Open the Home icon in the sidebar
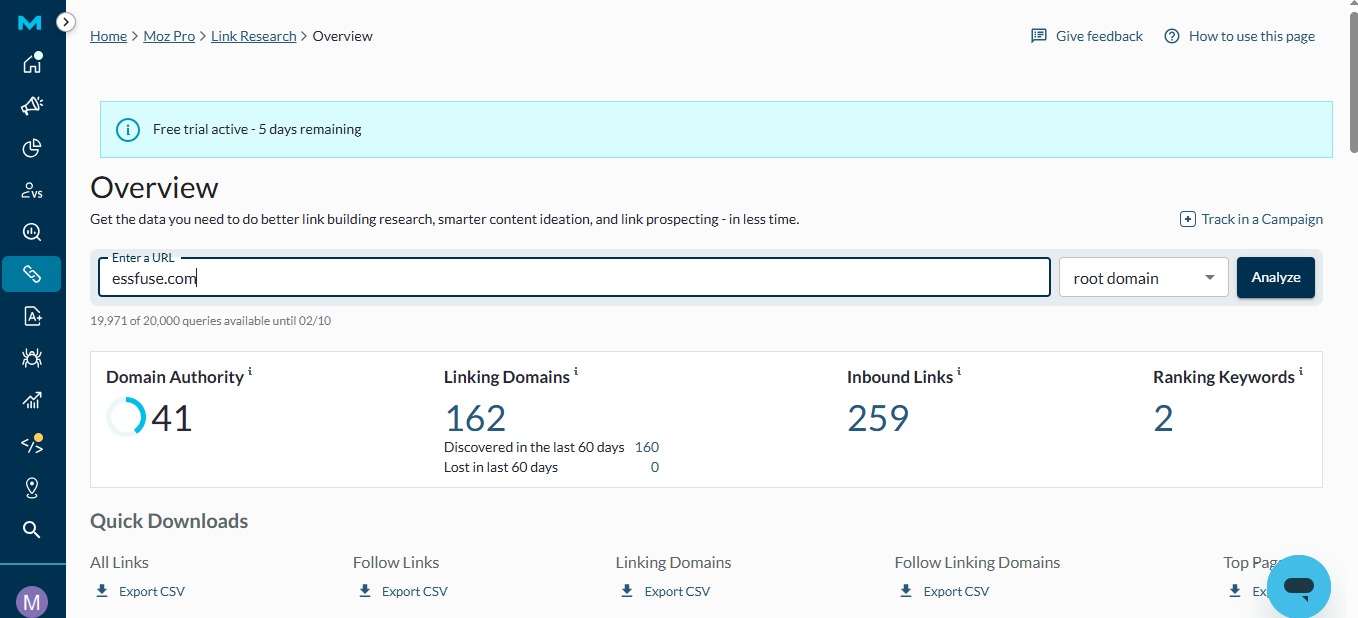This screenshot has height=618, width=1358. coord(32,63)
